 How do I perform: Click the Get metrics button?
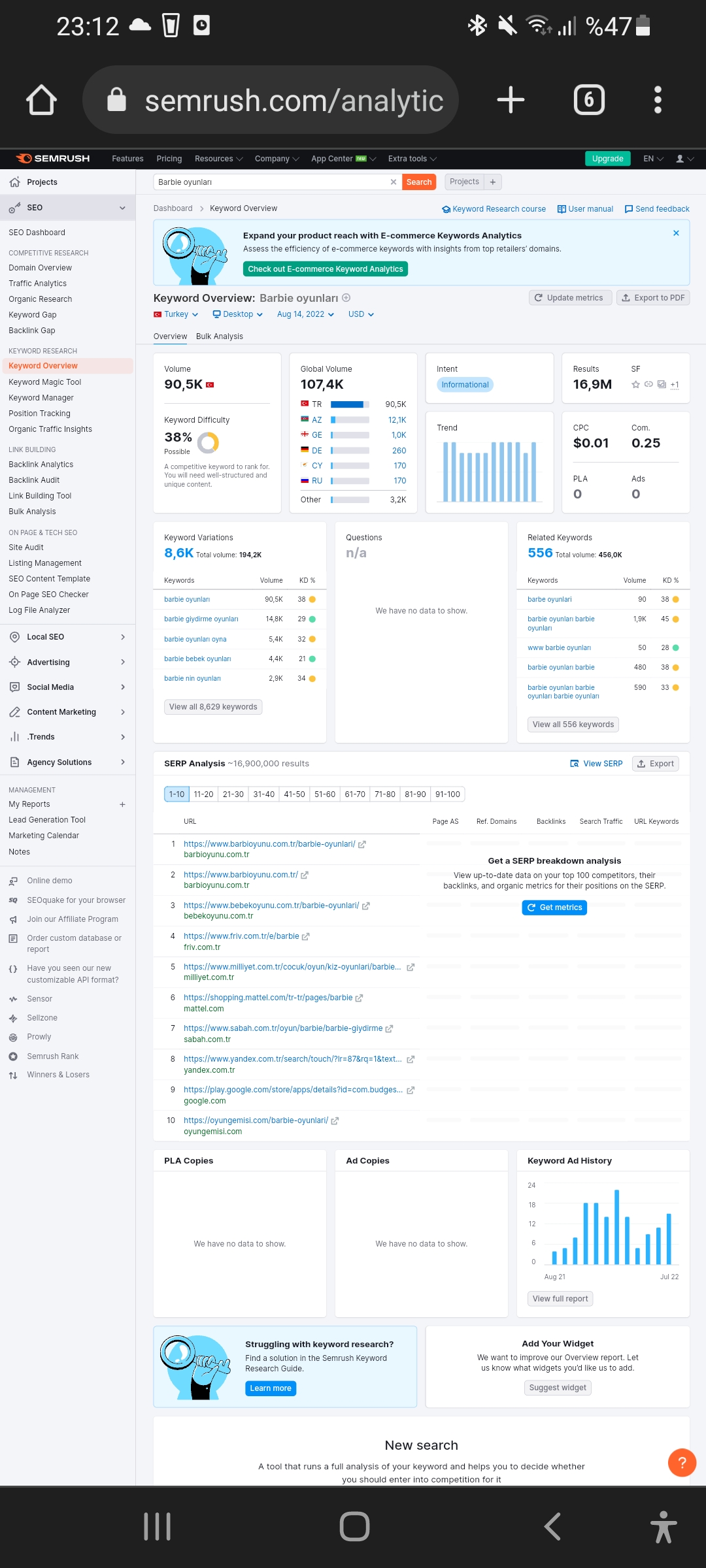(x=554, y=907)
